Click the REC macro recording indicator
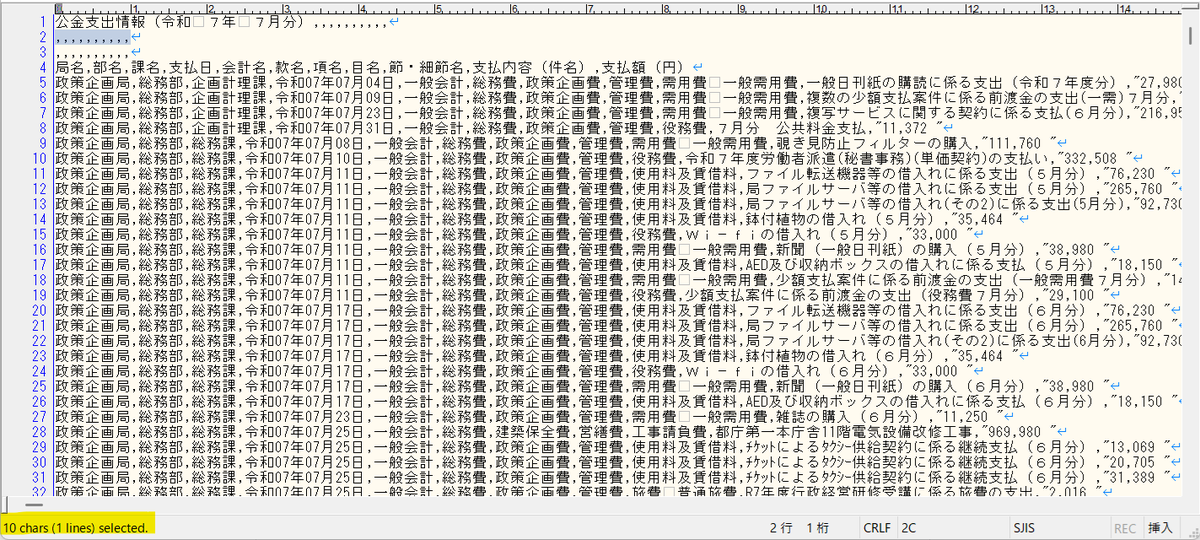The image size is (1200, 540). pyautogui.click(x=1125, y=526)
